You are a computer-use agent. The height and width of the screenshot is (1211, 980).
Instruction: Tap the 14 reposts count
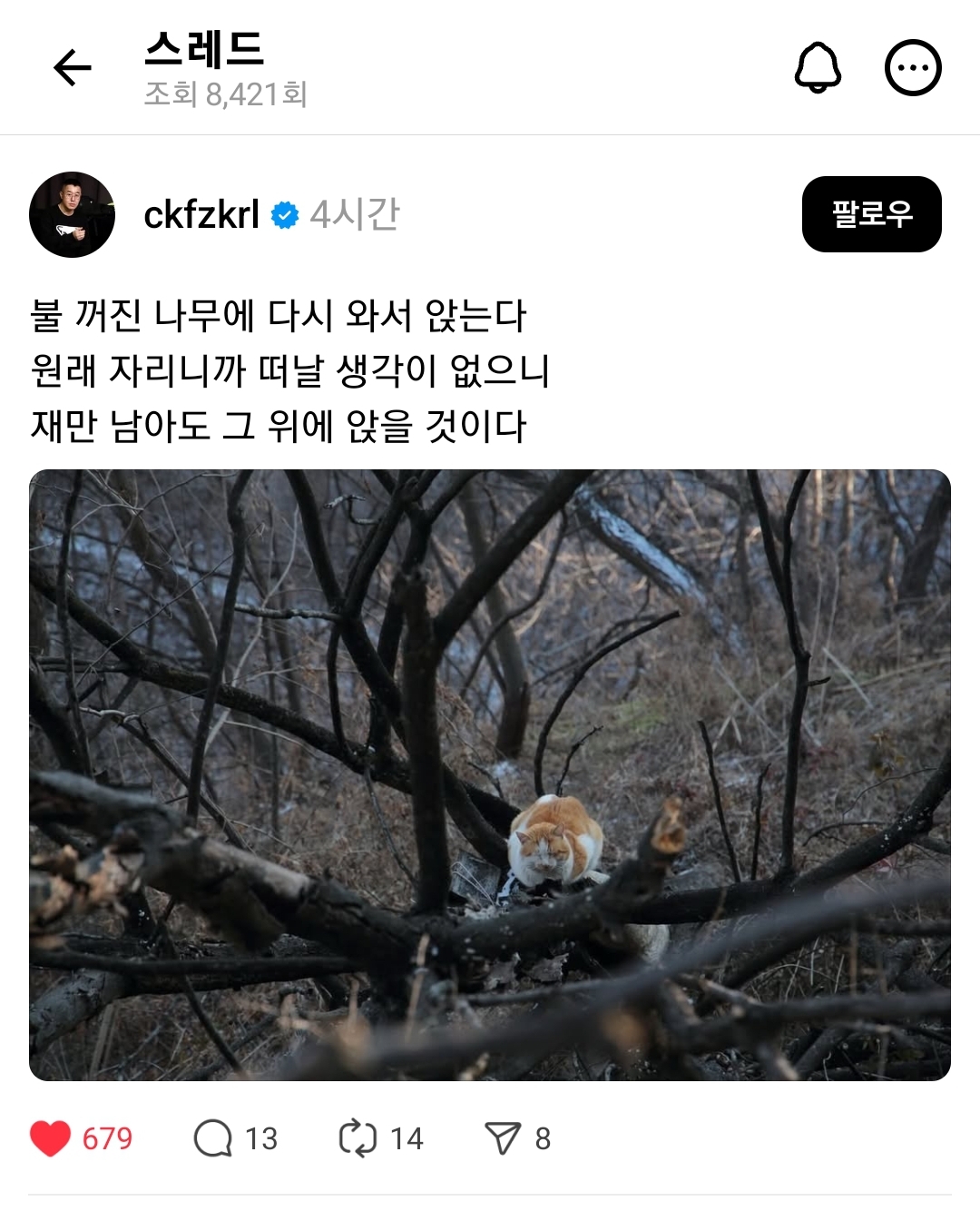click(407, 1138)
